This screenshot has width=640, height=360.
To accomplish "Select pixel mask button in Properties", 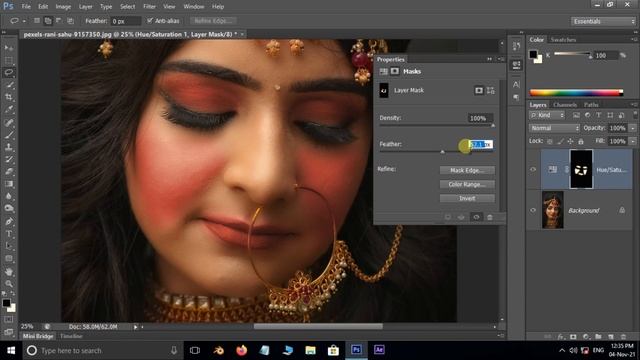I will coord(479,90).
